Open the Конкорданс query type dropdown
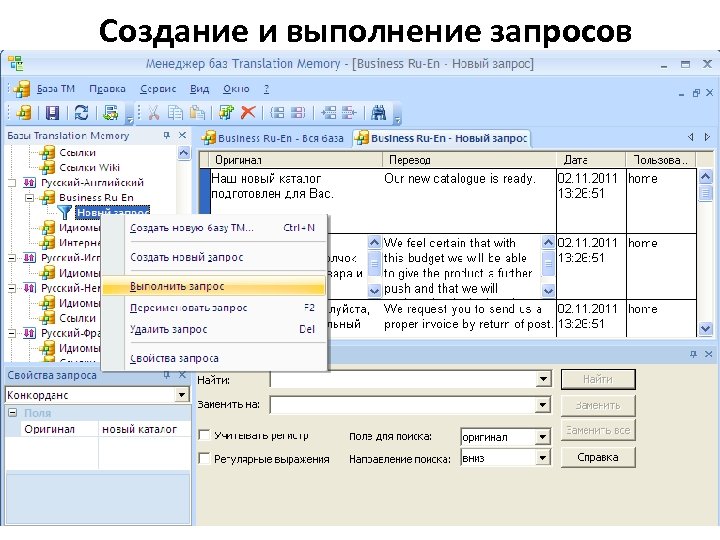Screen dimensions: 720x540 (182, 395)
